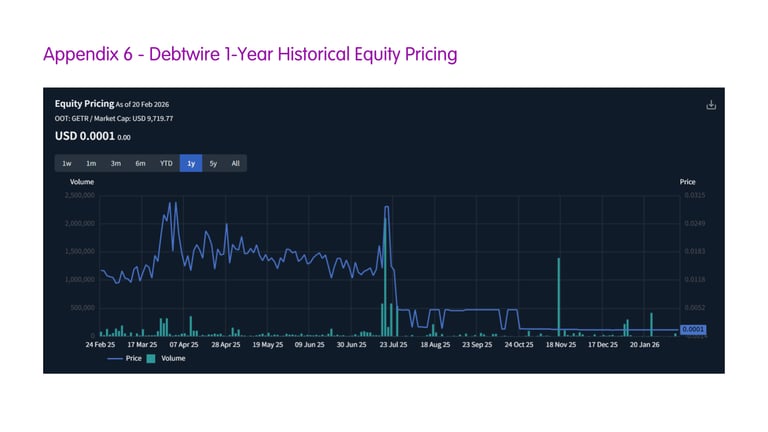The width and height of the screenshot is (768, 432).
Task: Click the OOT: GETR ticker text
Action: [72, 119]
